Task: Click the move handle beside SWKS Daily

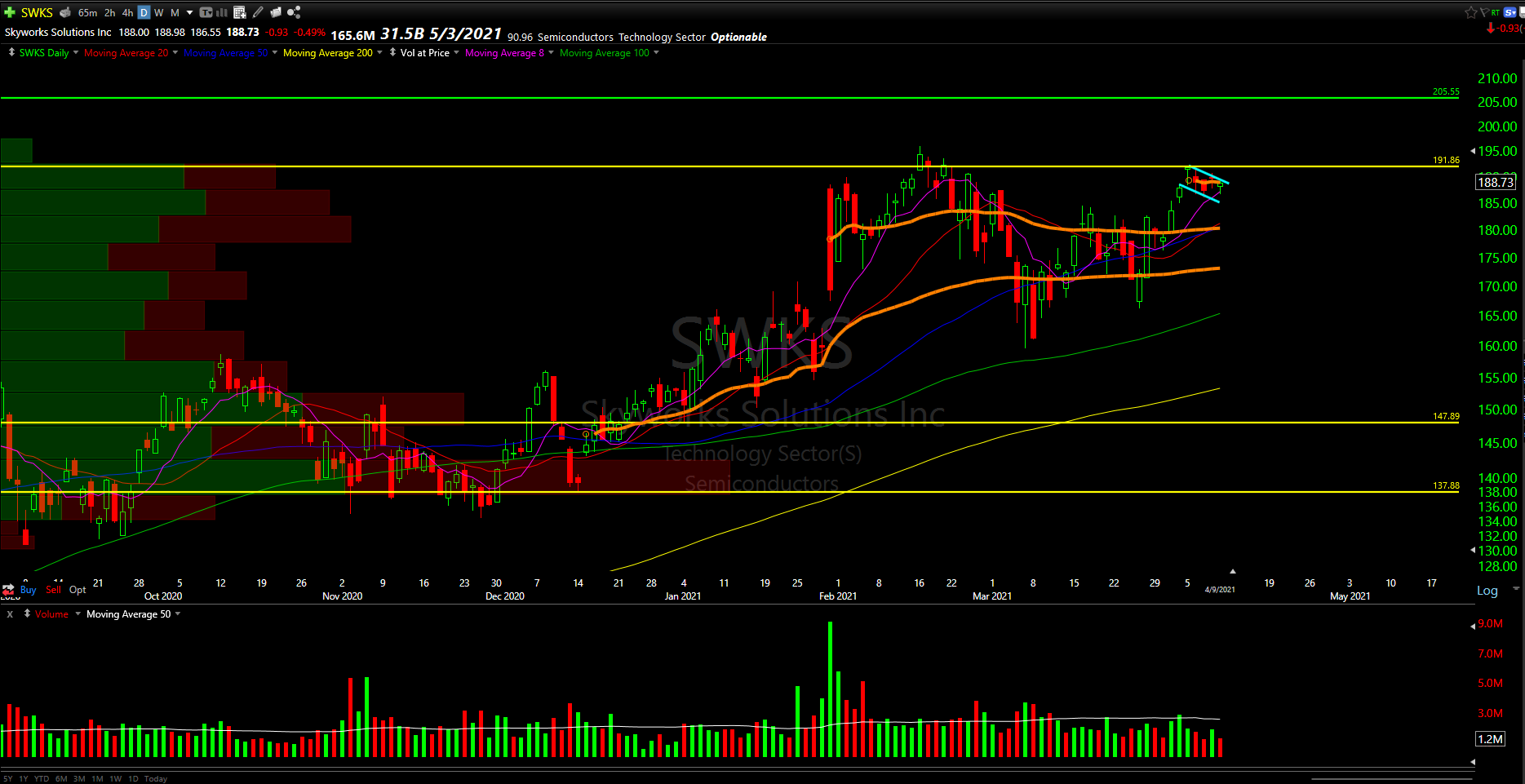Action: tap(11, 52)
